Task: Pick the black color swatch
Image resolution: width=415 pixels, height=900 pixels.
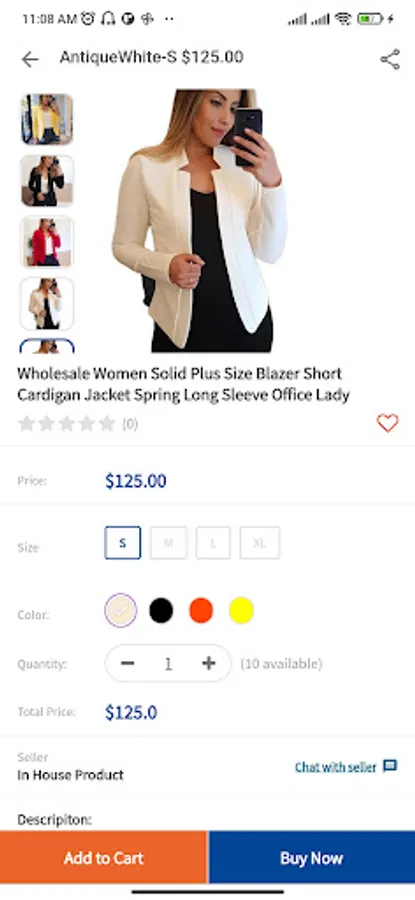Action: point(161,610)
